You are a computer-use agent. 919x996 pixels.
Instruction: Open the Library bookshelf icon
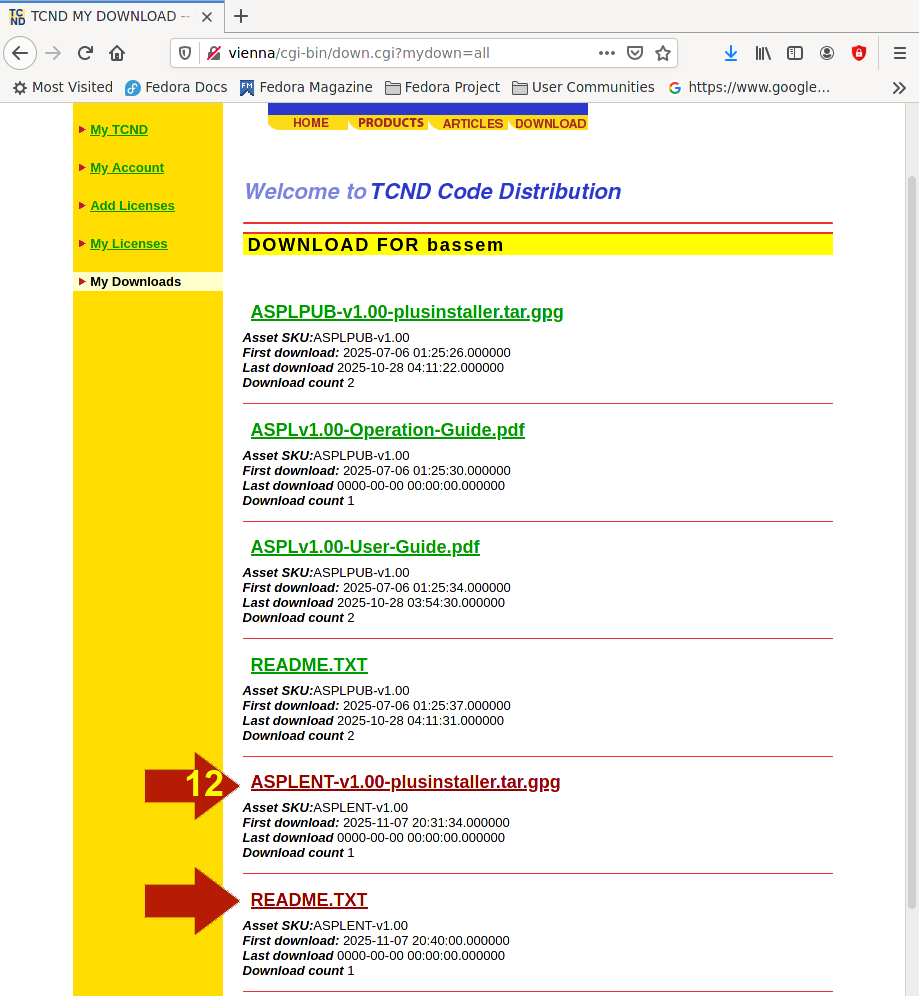click(763, 53)
